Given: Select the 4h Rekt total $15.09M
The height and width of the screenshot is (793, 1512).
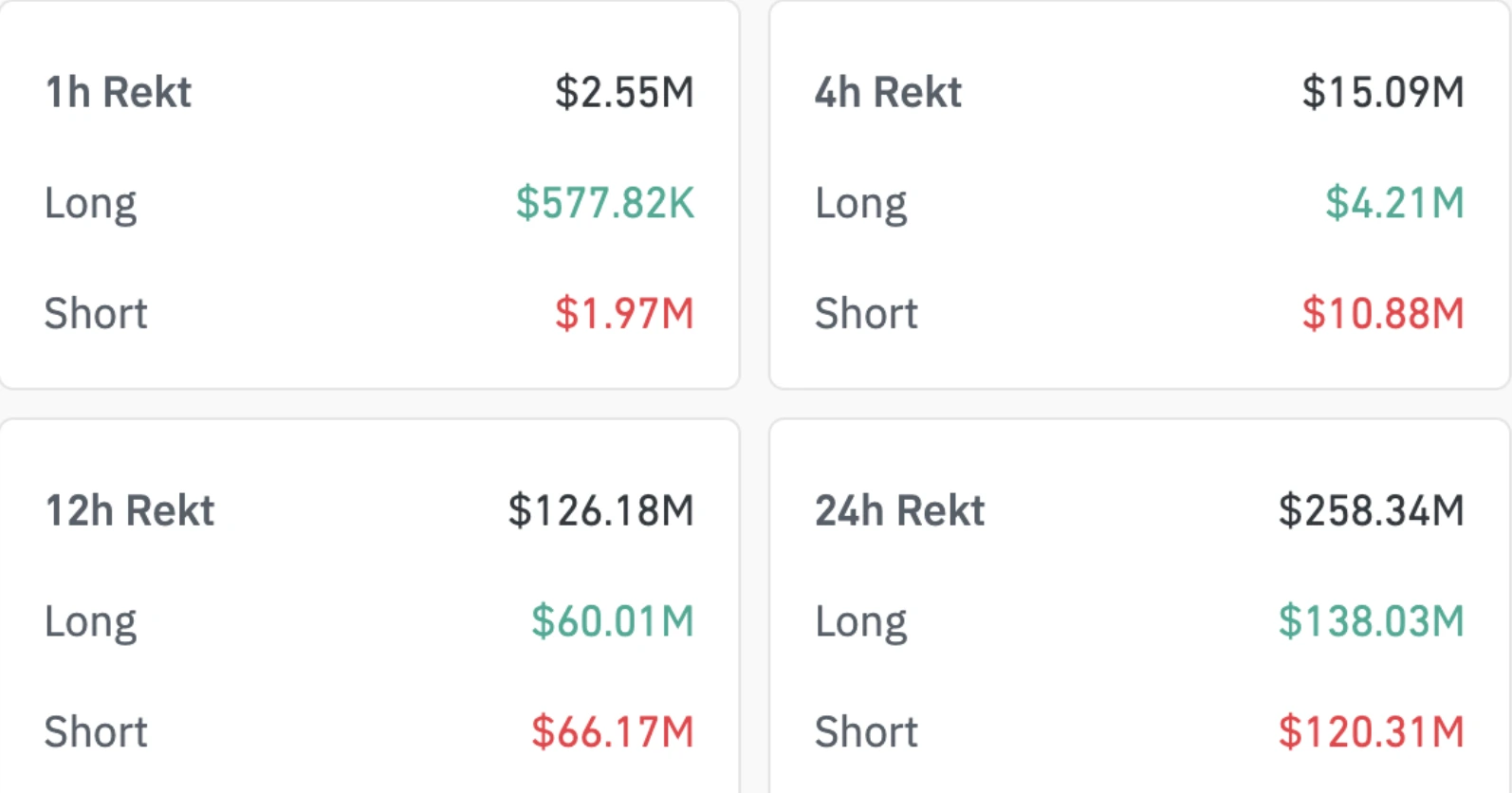Looking at the screenshot, I should pos(1383,93).
